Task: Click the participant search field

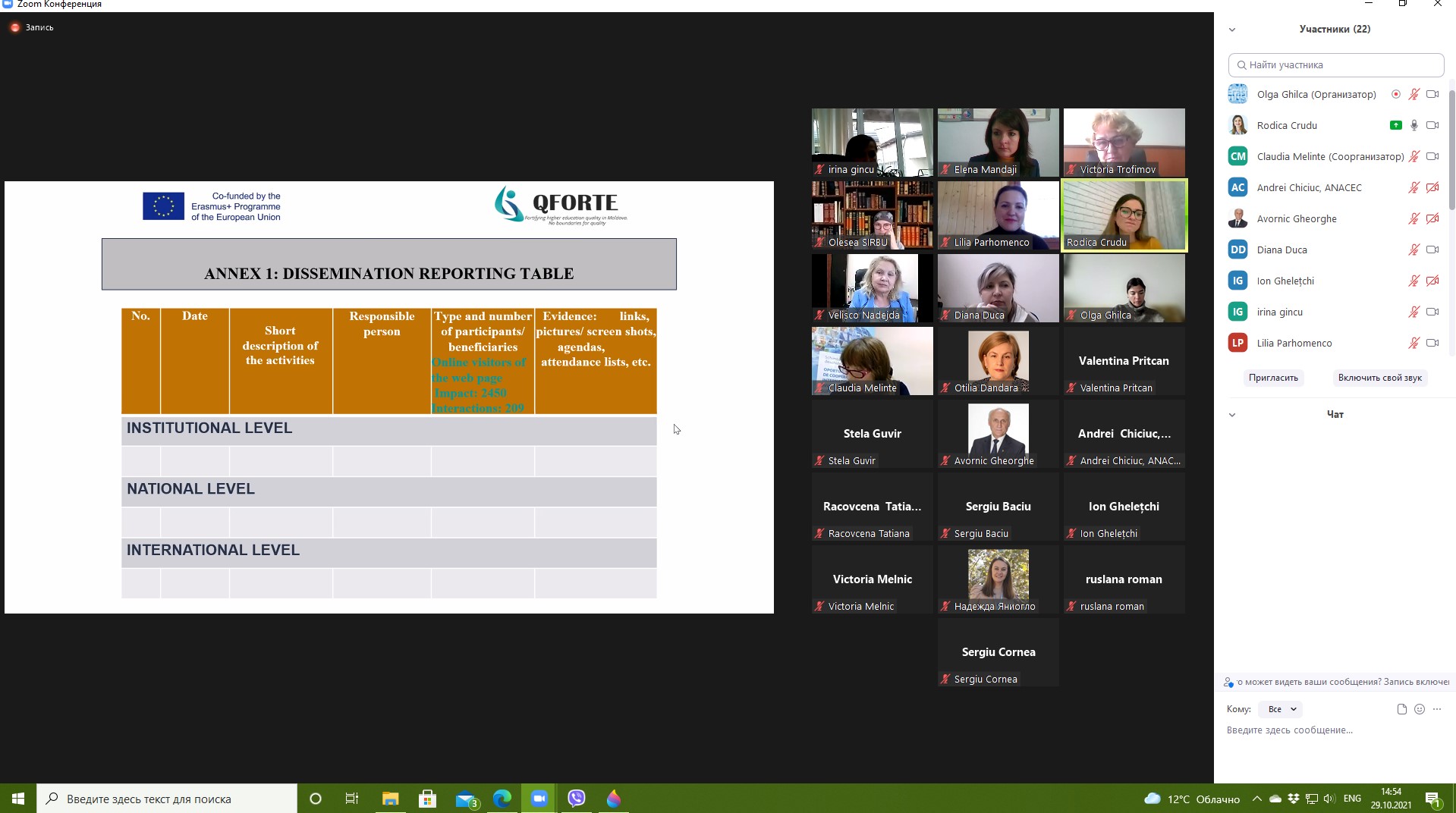Action: click(x=1335, y=65)
